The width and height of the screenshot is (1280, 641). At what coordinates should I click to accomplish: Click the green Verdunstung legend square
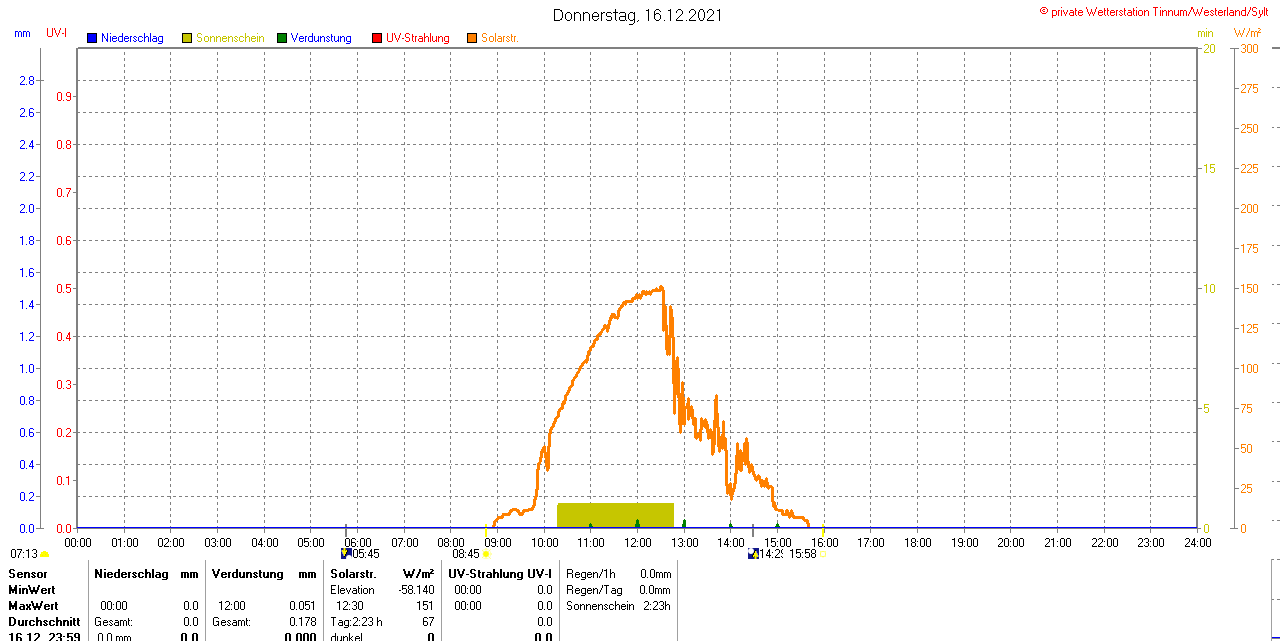point(282,38)
